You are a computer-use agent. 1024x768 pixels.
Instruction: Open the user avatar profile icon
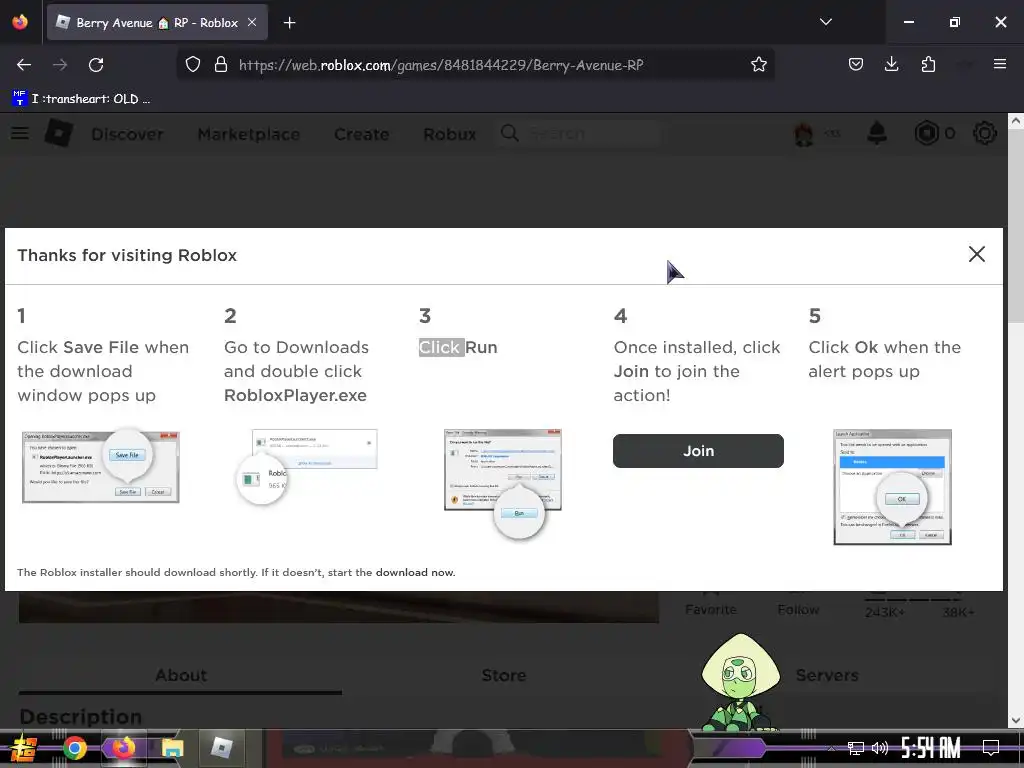coord(804,134)
